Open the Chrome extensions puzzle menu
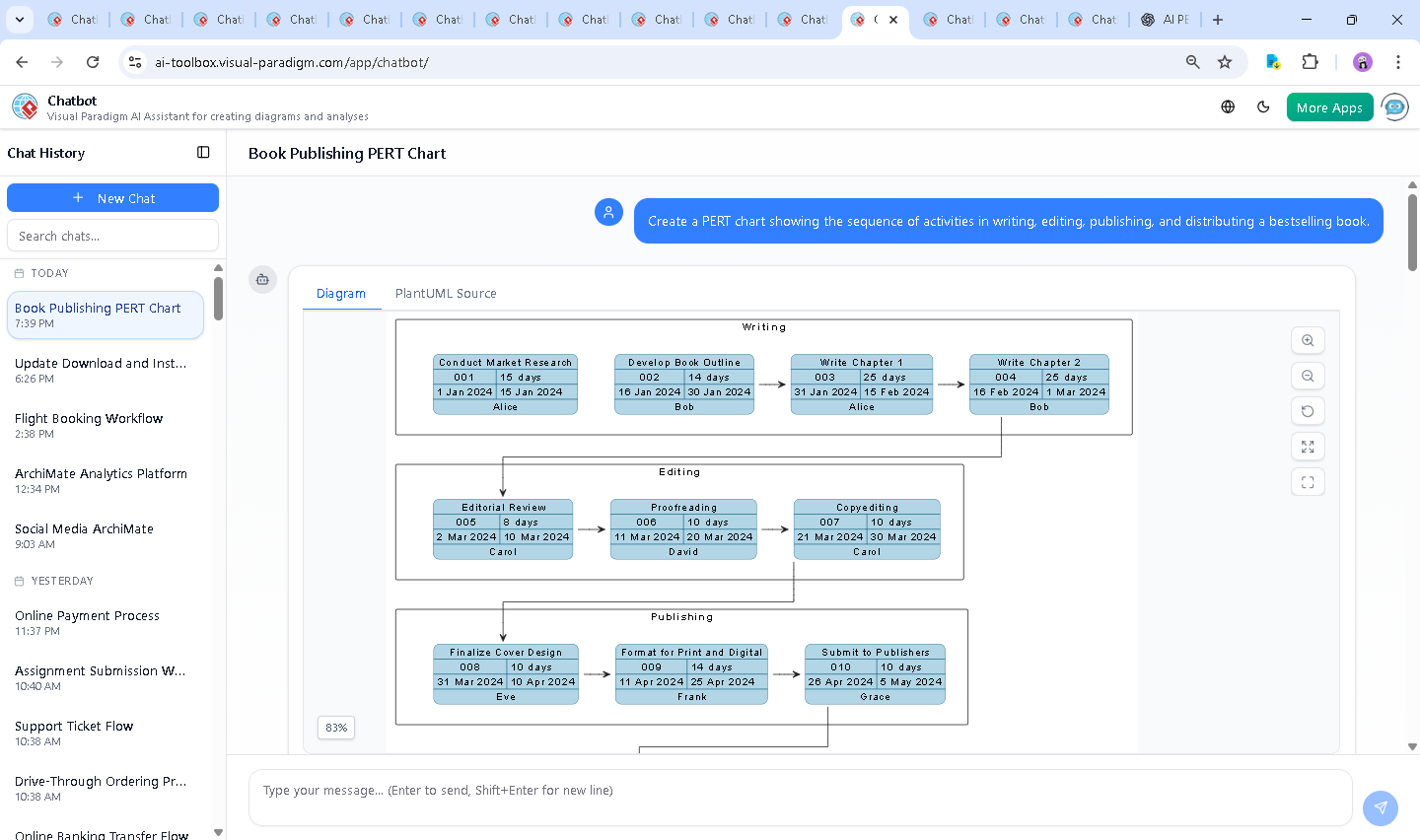The image size is (1420, 840). click(x=1311, y=61)
